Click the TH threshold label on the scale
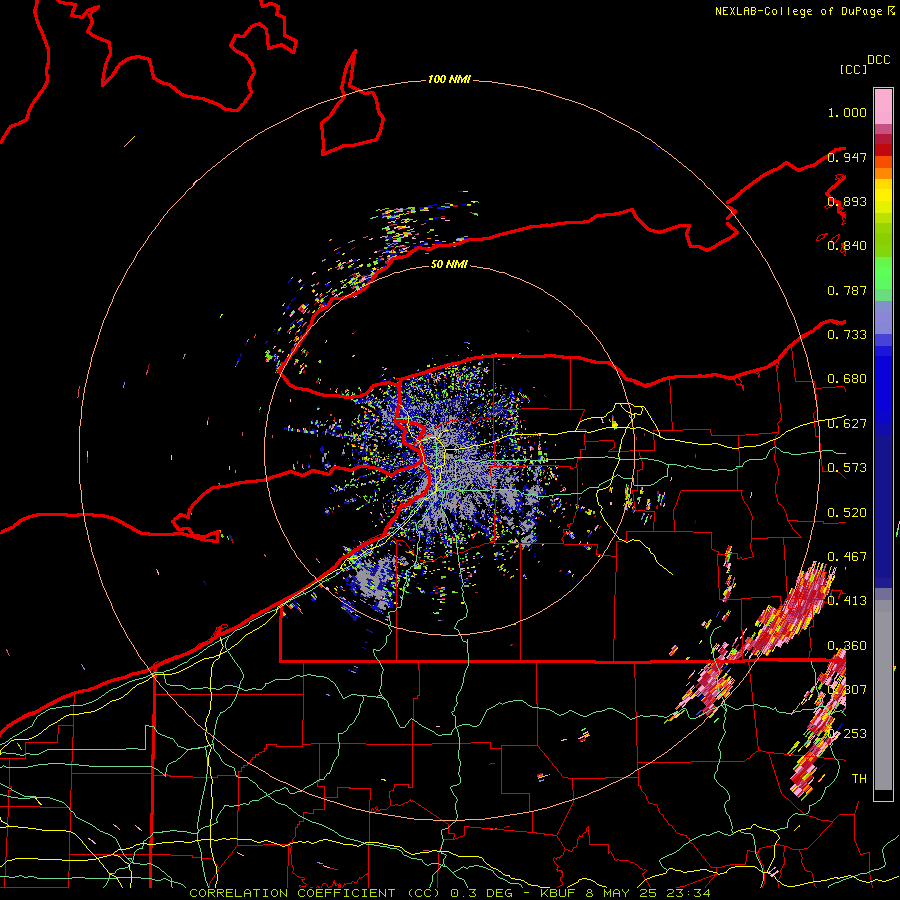 click(x=859, y=779)
